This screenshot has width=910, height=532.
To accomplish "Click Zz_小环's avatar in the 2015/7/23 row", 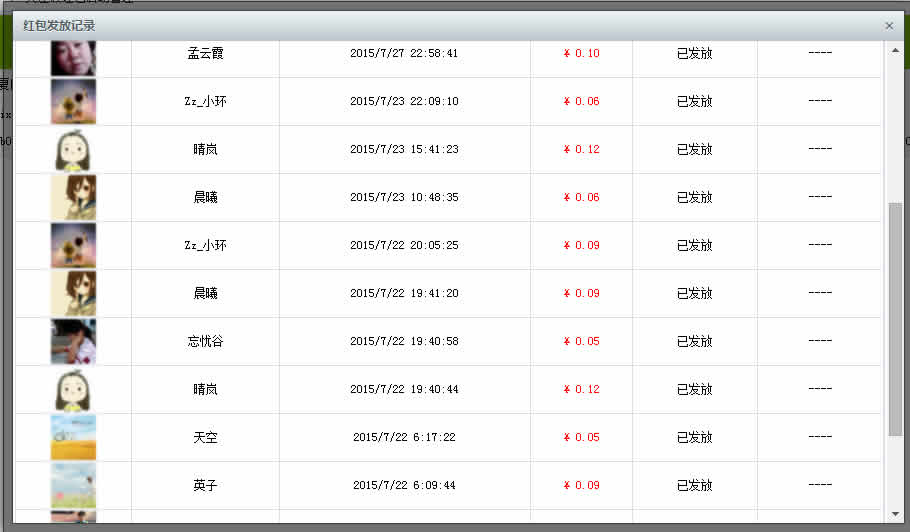I will click(x=73, y=101).
